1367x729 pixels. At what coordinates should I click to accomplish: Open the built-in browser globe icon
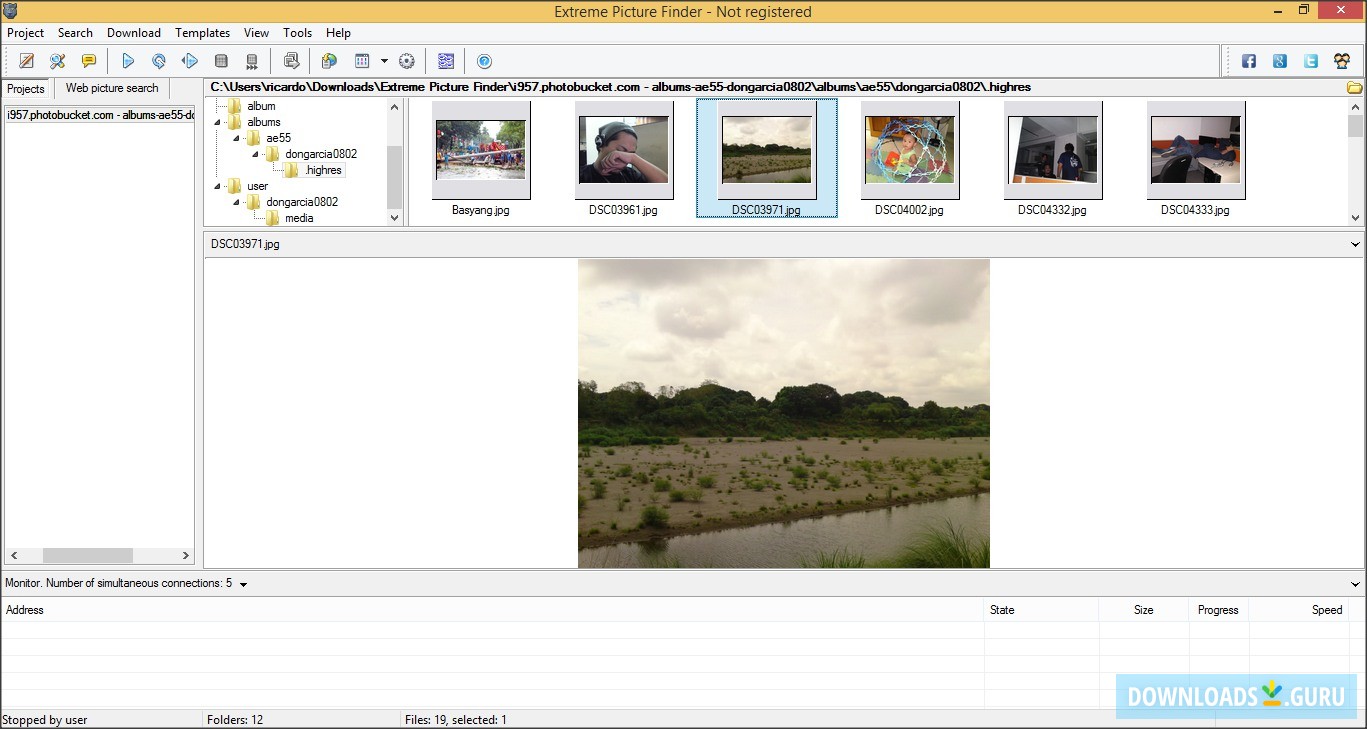click(x=329, y=61)
